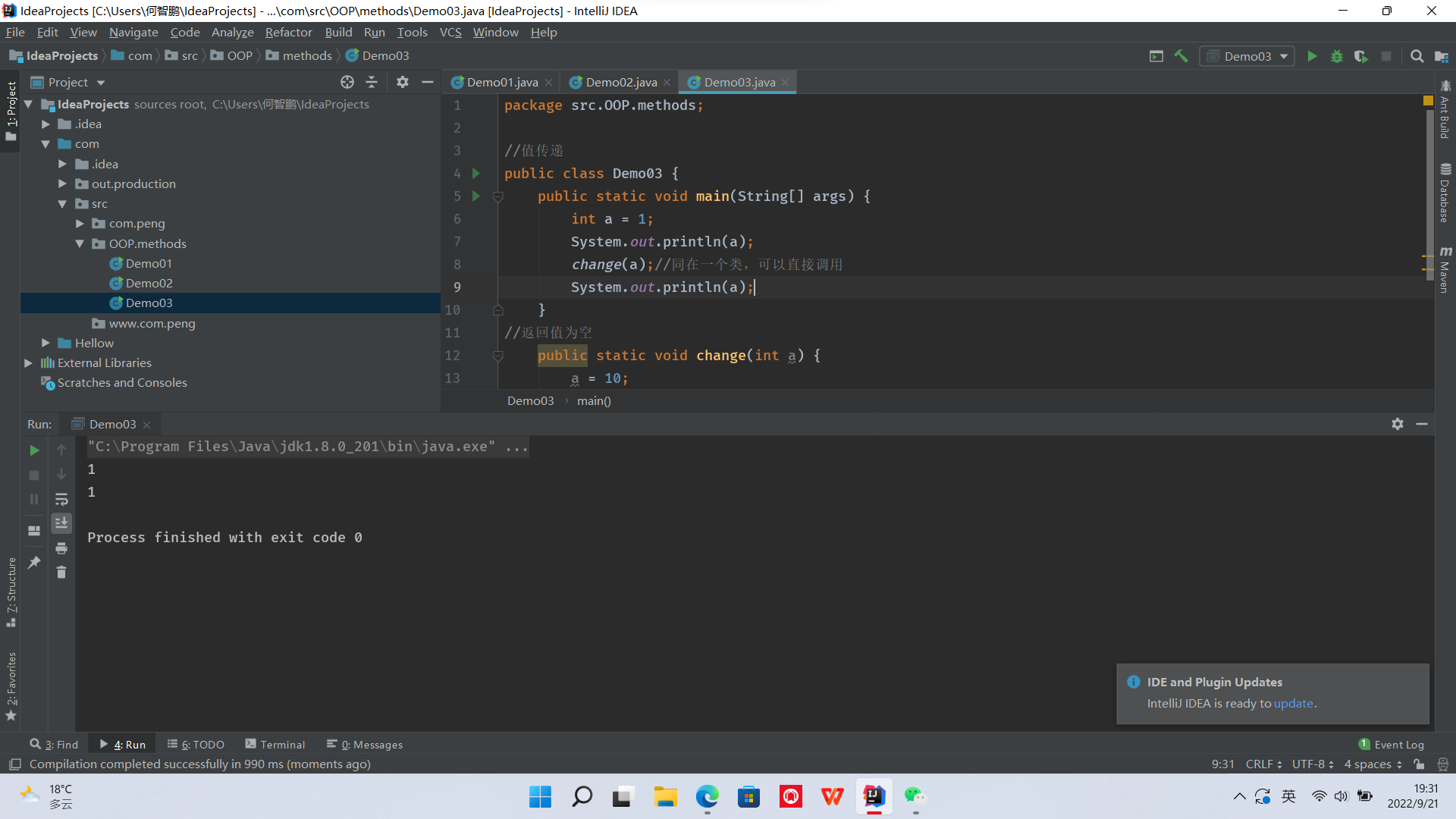Click the update link in notification
This screenshot has height=819, width=1456.
1293,704
